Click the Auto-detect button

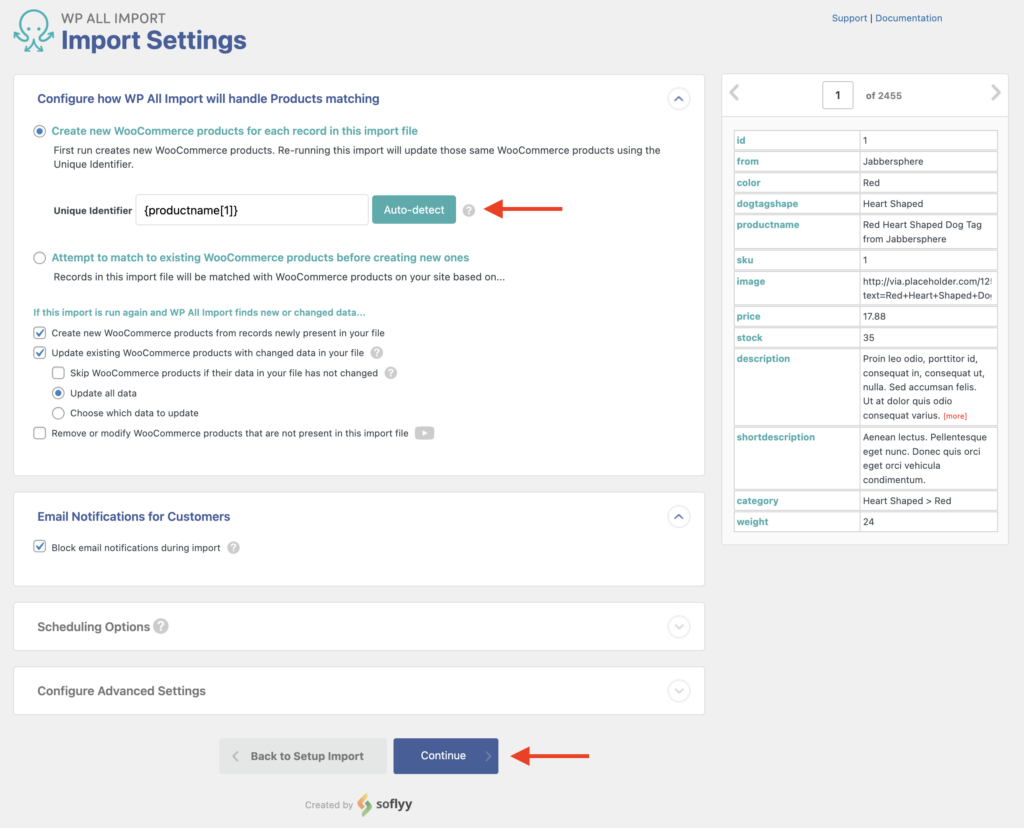413,209
